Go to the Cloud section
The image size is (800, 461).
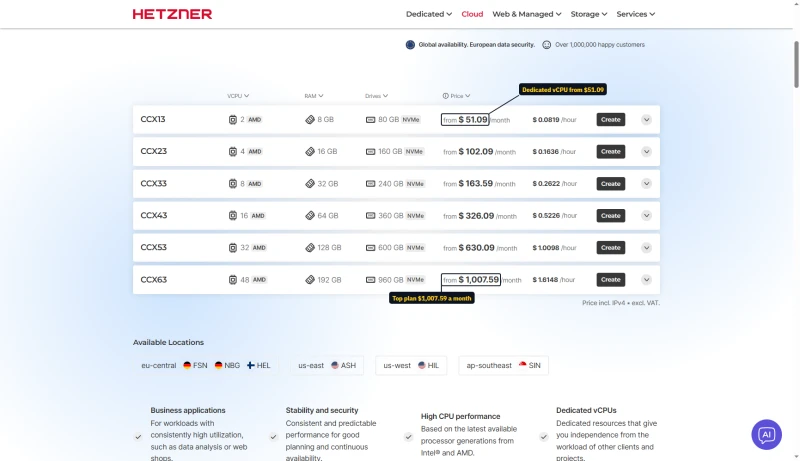point(472,14)
